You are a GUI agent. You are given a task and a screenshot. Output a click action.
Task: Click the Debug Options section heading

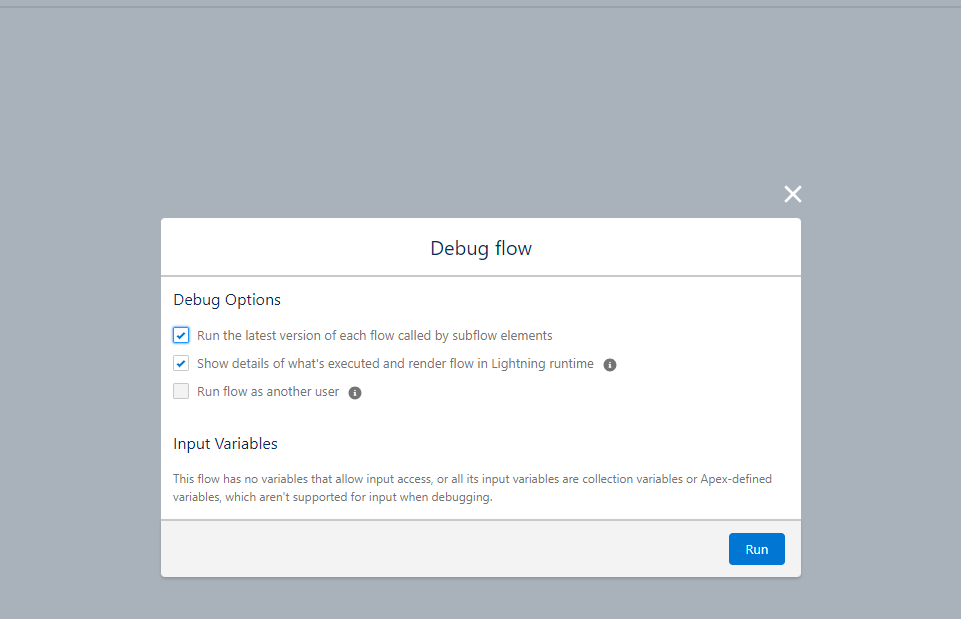click(x=227, y=300)
